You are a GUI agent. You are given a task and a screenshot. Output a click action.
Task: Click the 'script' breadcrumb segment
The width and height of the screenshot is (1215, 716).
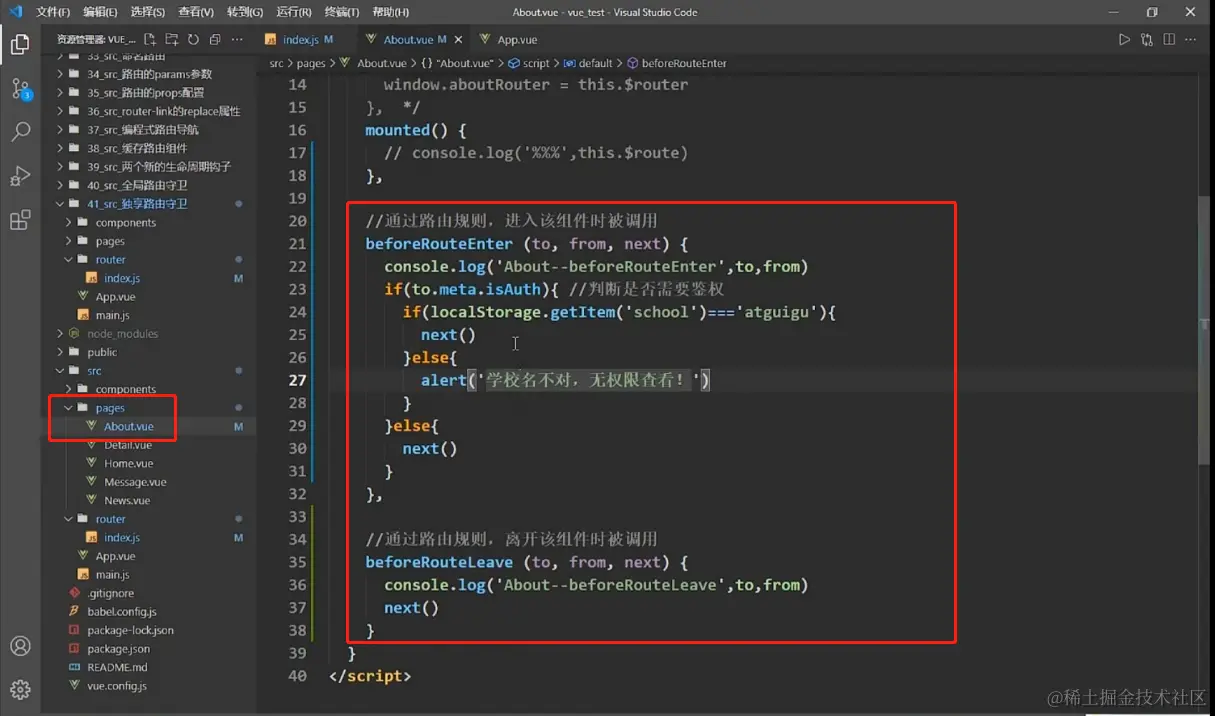click(536, 63)
